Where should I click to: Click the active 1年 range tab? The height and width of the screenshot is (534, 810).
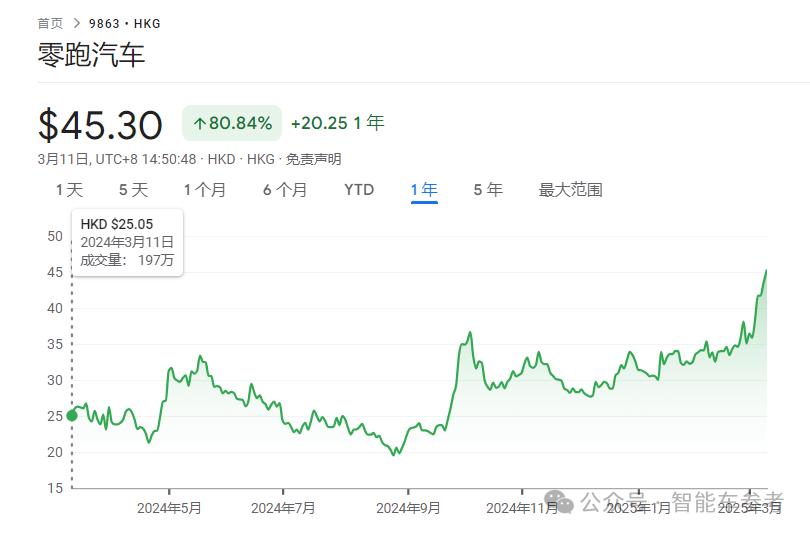(x=424, y=190)
